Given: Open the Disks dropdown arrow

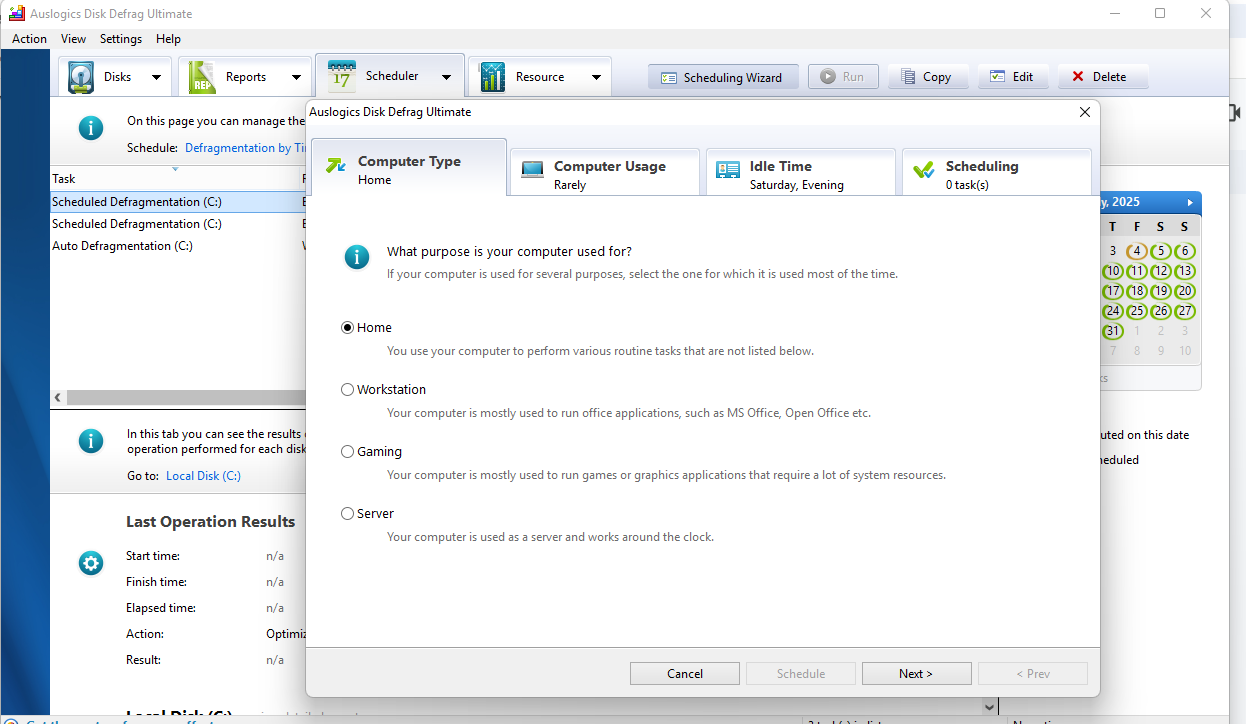Looking at the screenshot, I should (x=156, y=77).
